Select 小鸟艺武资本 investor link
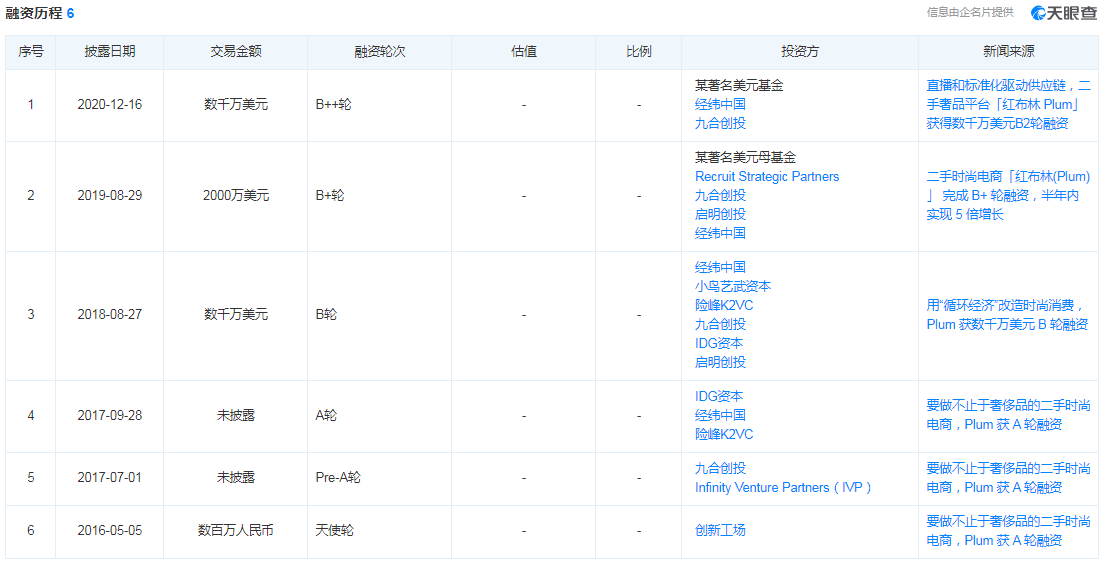 point(733,286)
